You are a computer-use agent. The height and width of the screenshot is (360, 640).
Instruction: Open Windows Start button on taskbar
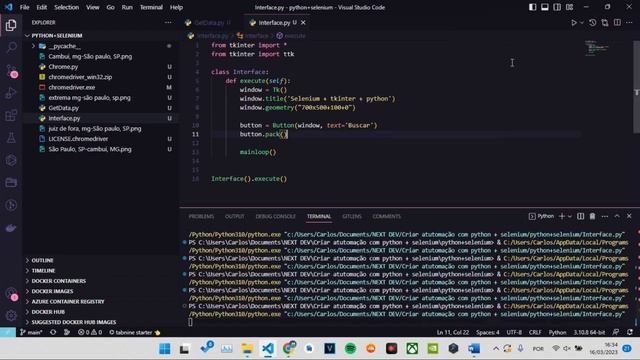(x=165, y=349)
